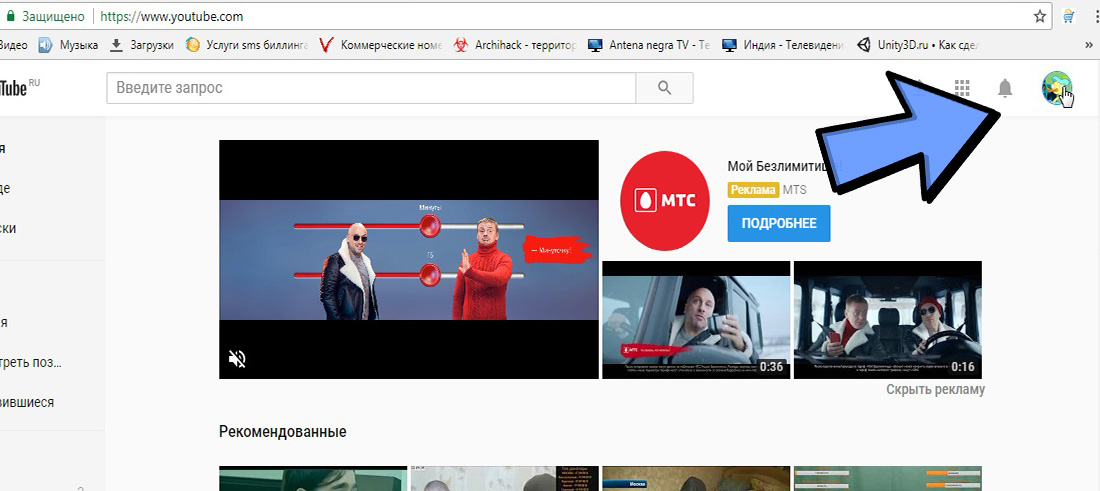Open the notifications bell

[x=1005, y=88]
